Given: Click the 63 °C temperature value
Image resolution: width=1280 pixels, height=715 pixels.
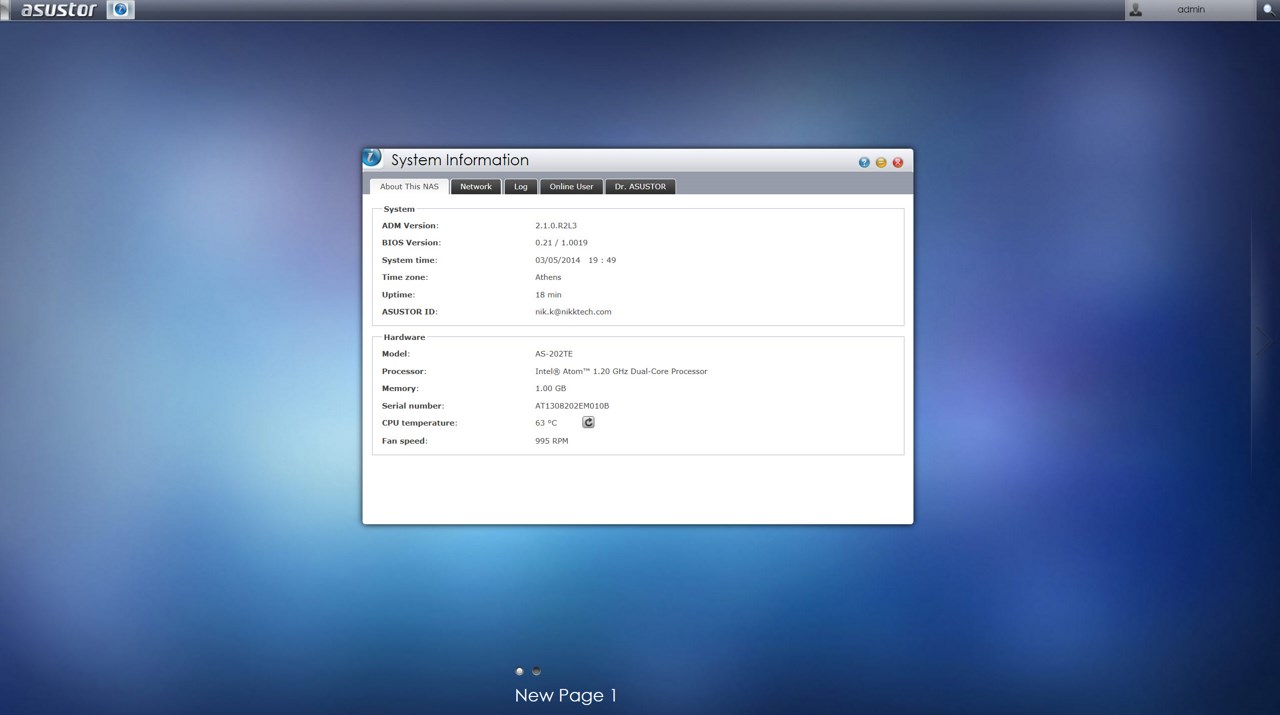Looking at the screenshot, I should 546,423.
